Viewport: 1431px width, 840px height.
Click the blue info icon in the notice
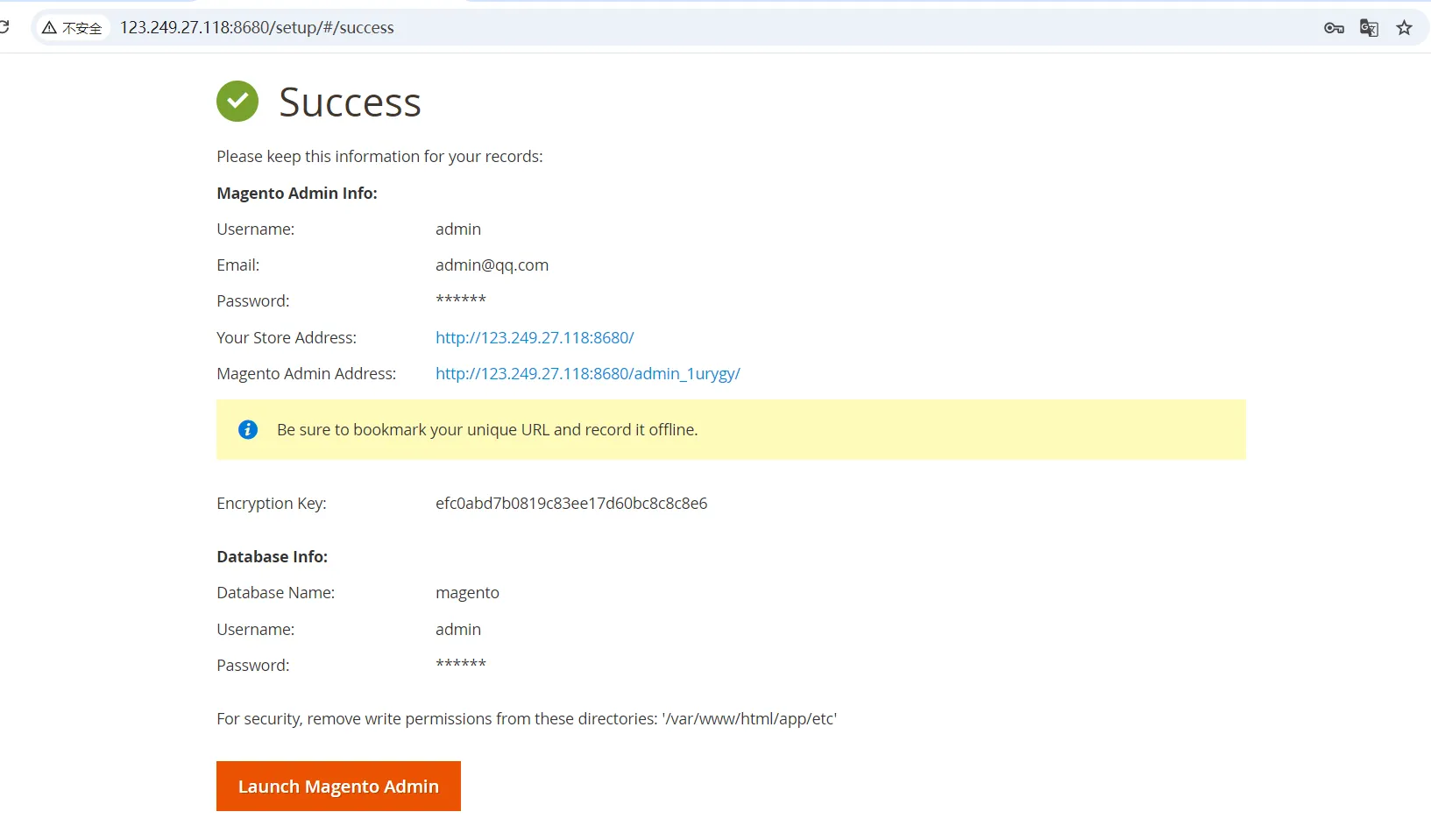[x=248, y=429]
